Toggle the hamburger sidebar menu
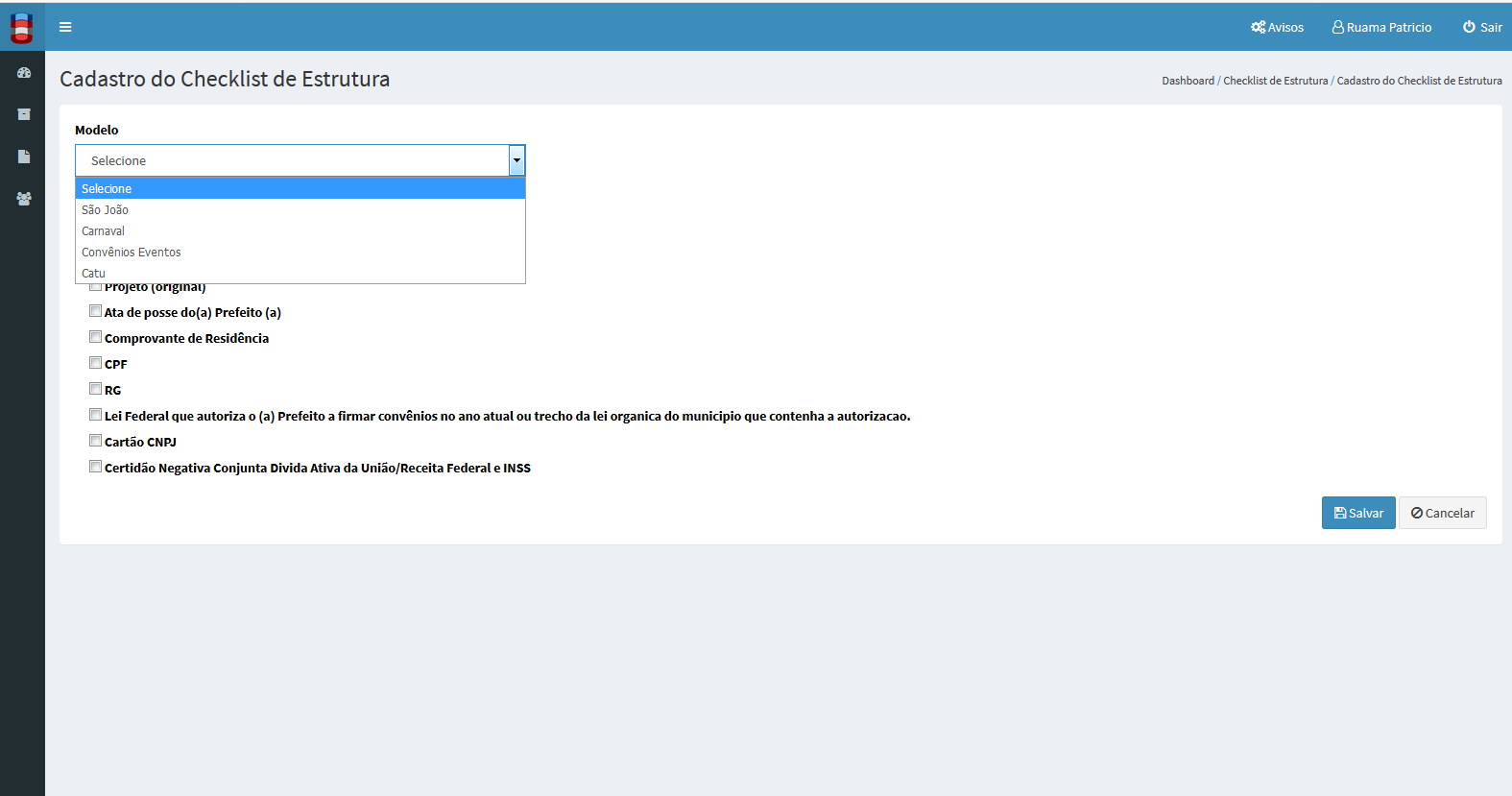1512x796 pixels. [x=65, y=27]
